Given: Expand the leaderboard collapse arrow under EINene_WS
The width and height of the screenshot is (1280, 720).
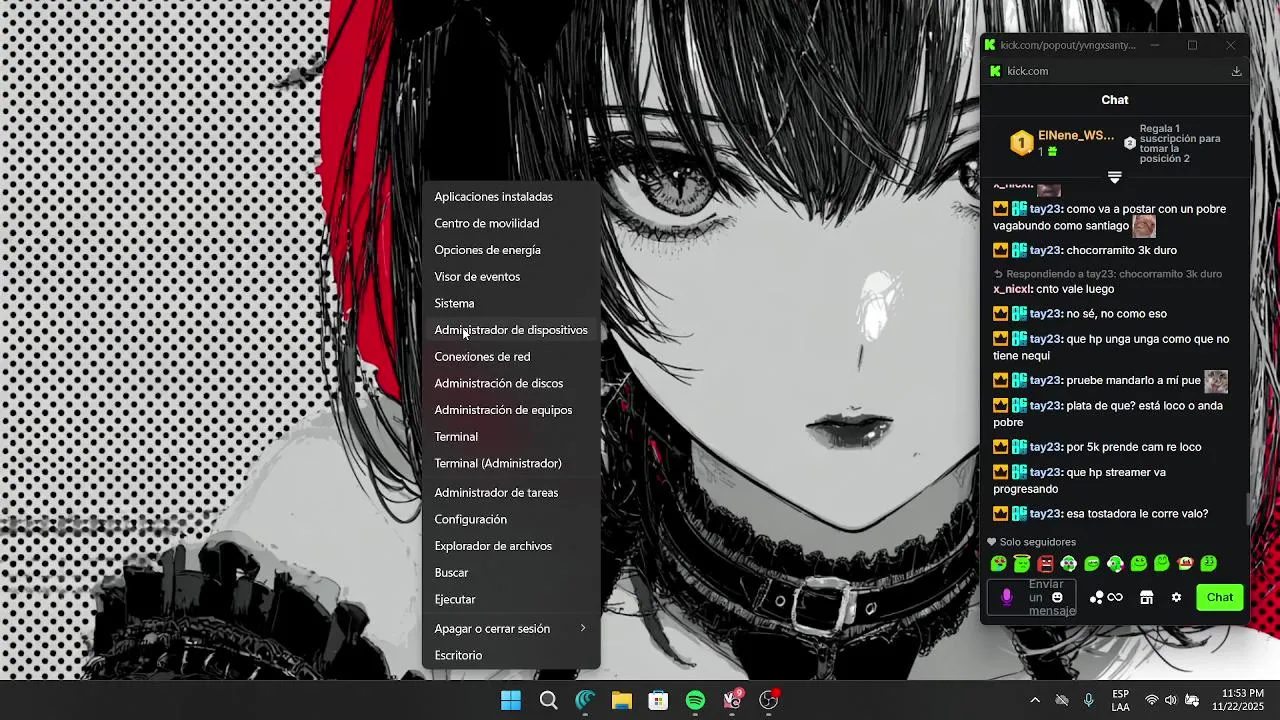Looking at the screenshot, I should 1114,177.
